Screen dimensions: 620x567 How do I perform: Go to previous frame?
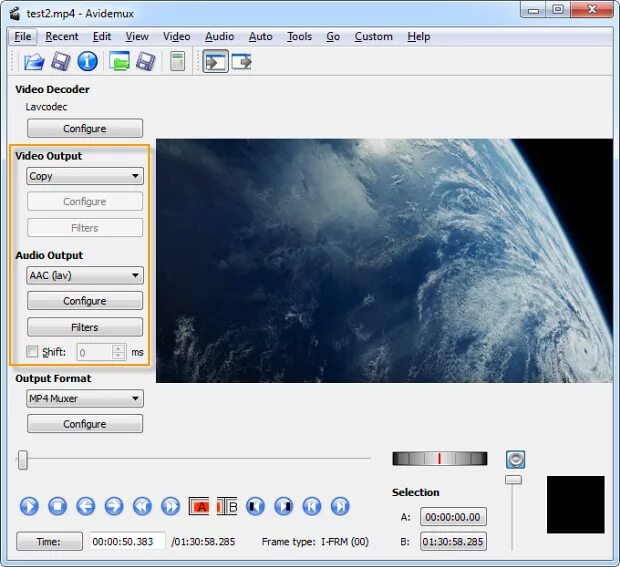pos(86,506)
